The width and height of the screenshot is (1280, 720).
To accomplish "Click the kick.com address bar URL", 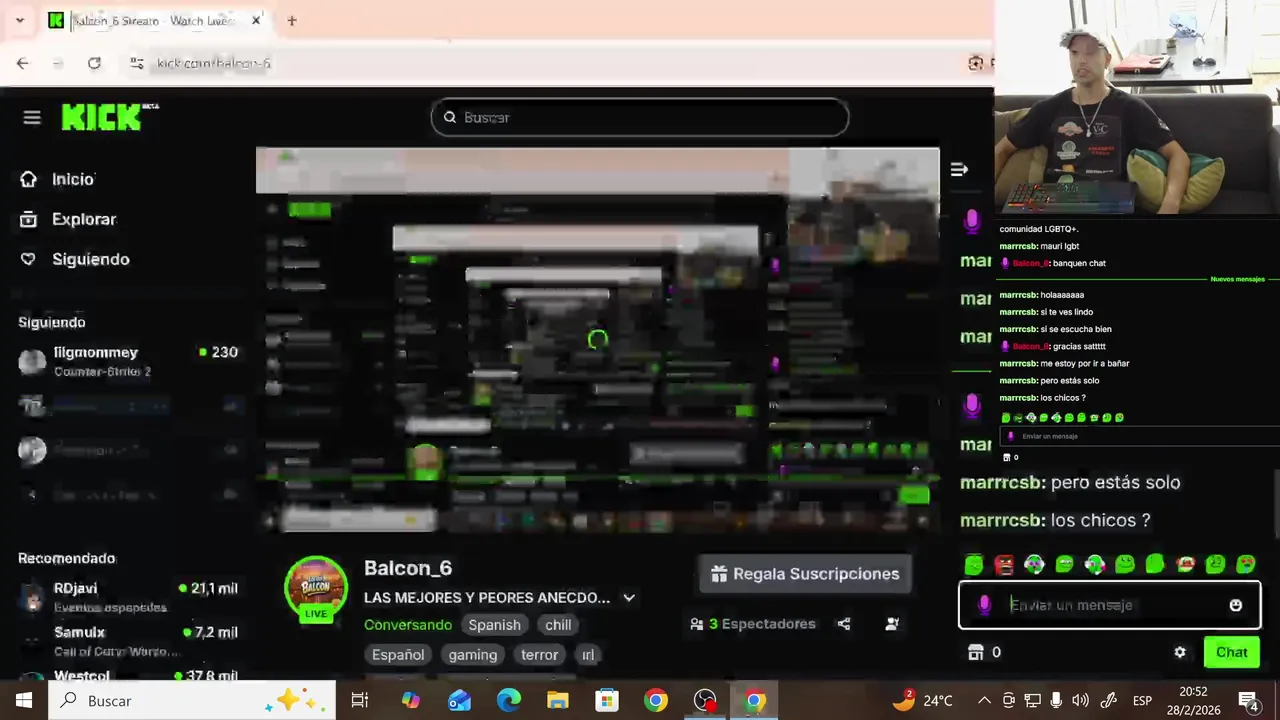I will [x=214, y=63].
